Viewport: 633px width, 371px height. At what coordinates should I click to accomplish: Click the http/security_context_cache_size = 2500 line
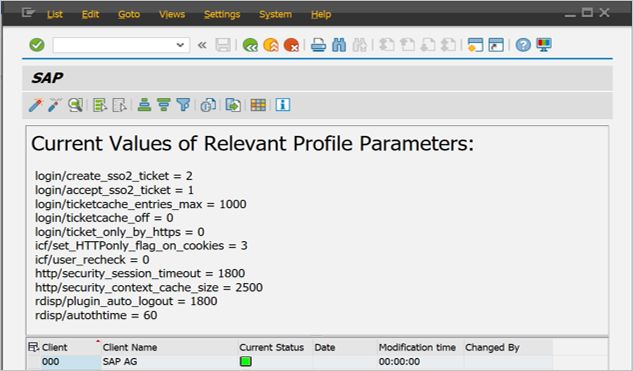[x=149, y=287]
